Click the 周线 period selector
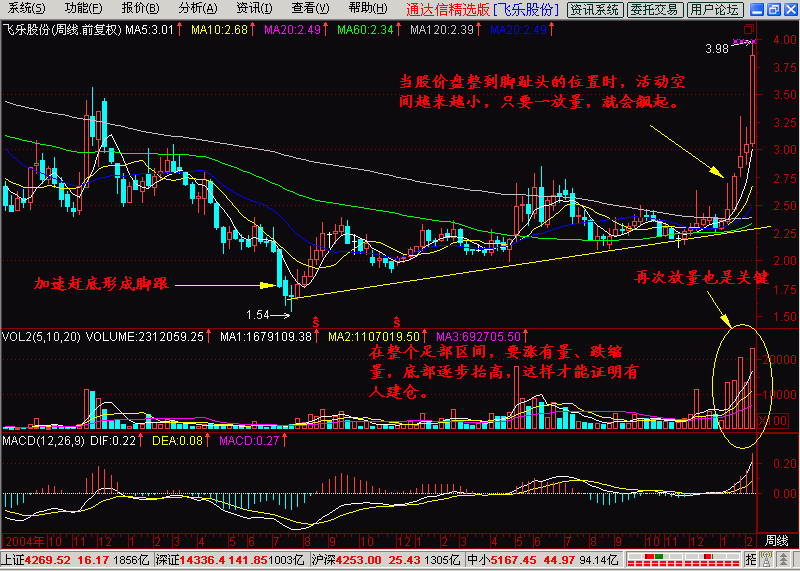Screen dimensions: 800x571 tap(777, 540)
